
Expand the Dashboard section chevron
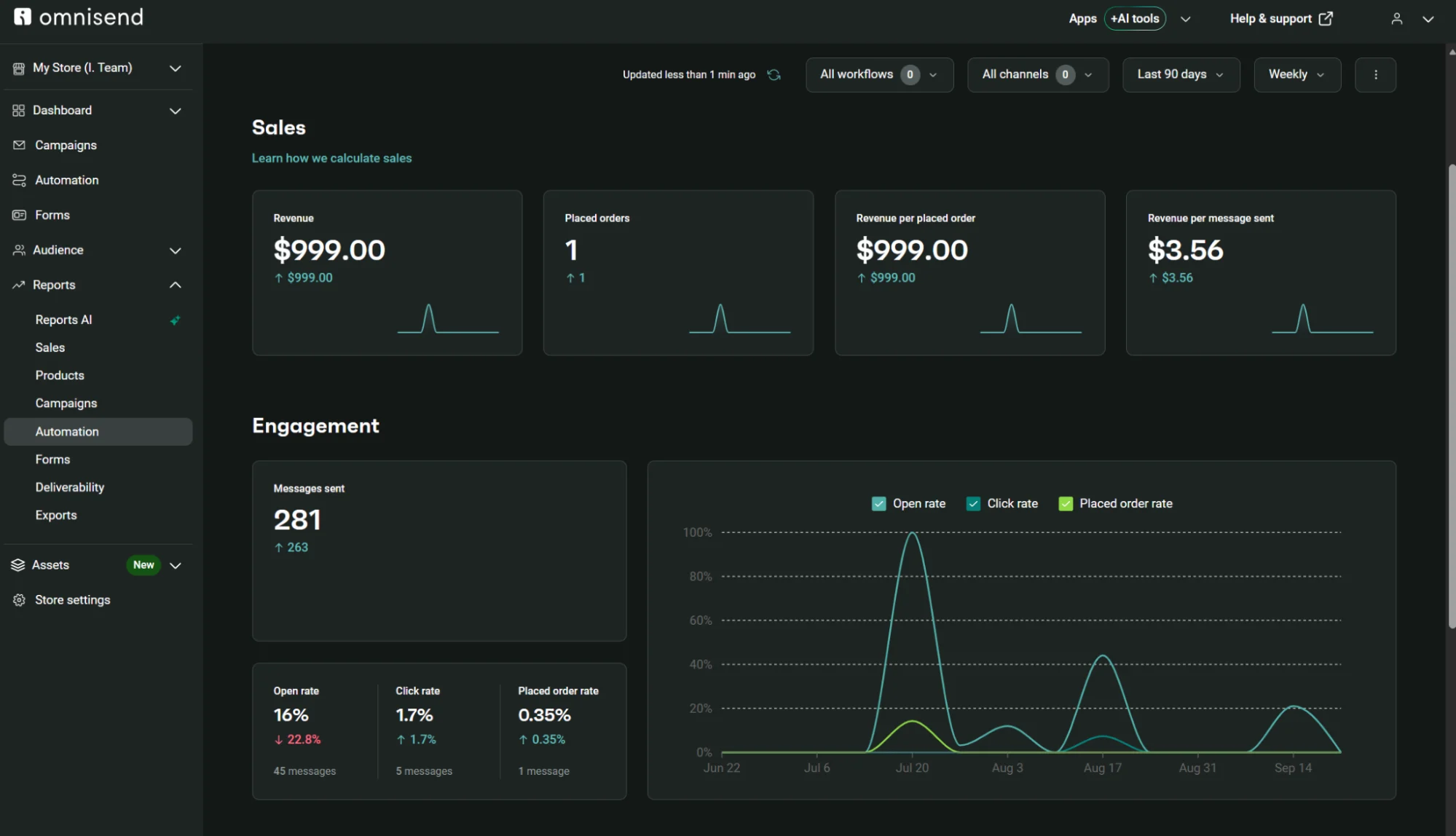[x=175, y=111]
